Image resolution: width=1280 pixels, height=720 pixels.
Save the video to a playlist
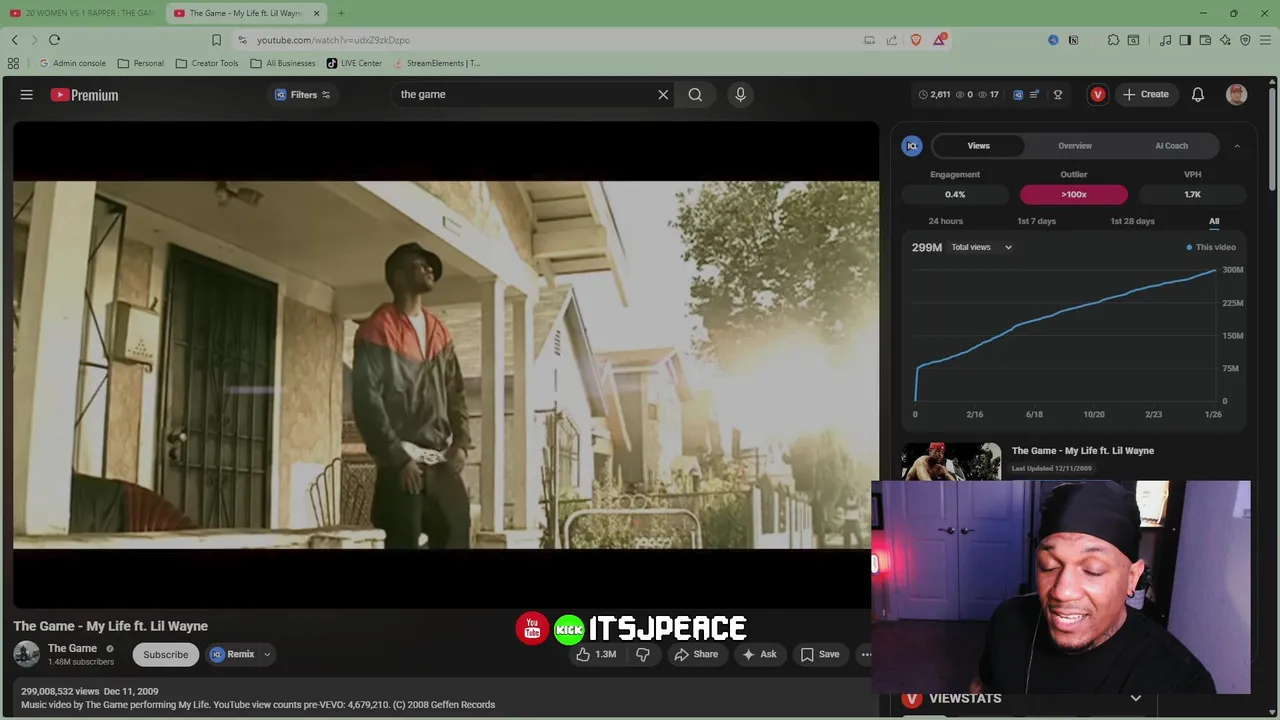click(820, 654)
